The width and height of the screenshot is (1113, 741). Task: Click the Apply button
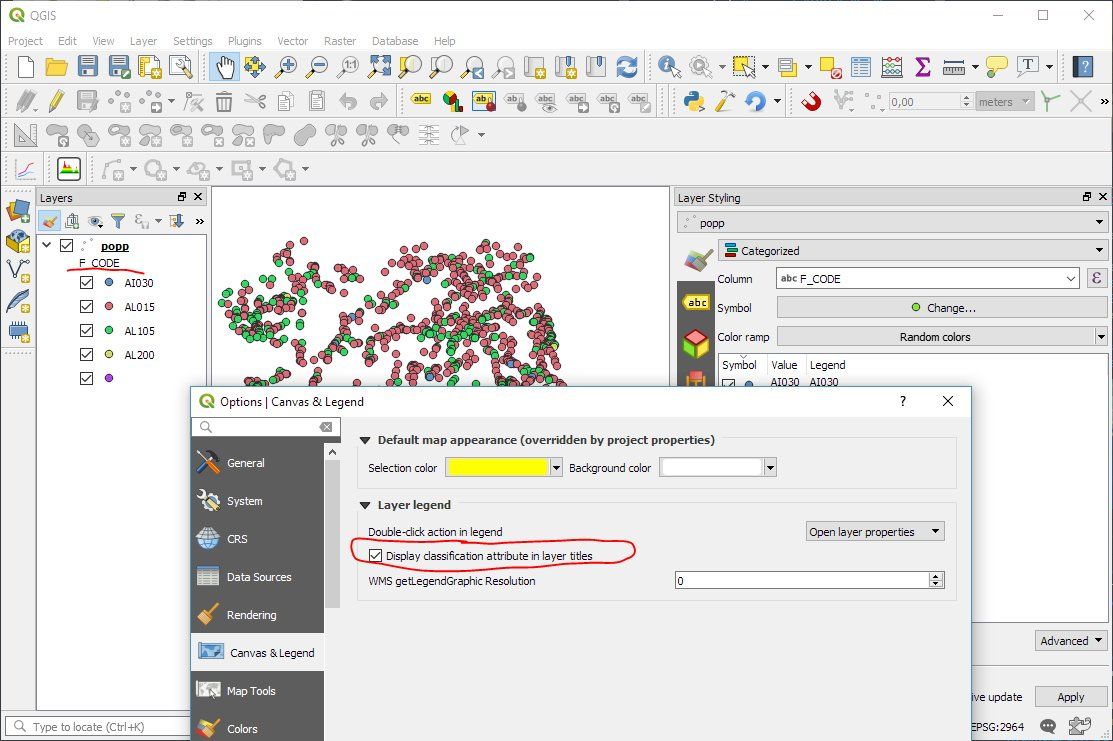pos(1070,697)
